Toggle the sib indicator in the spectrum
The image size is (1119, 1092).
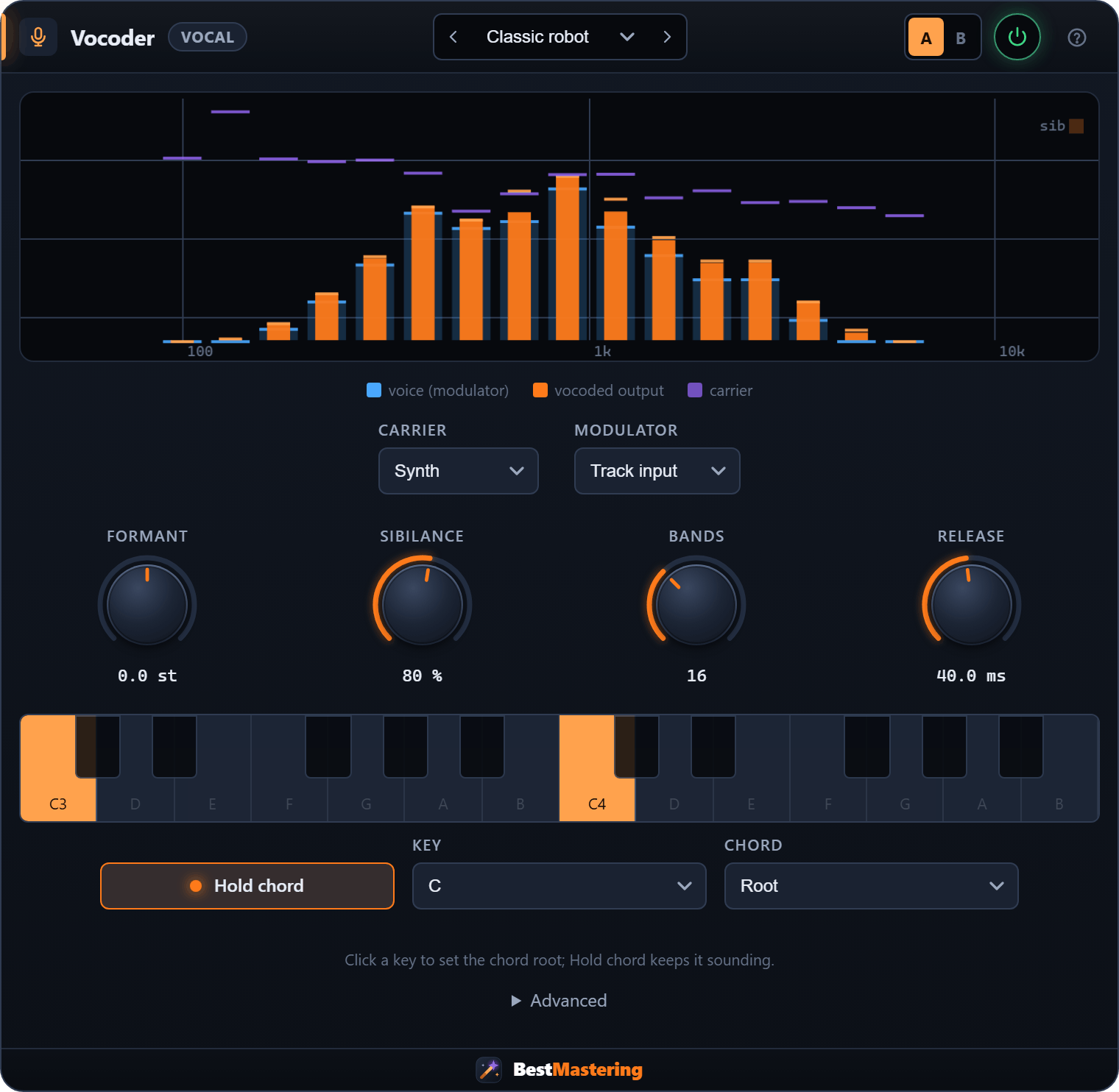1076,126
